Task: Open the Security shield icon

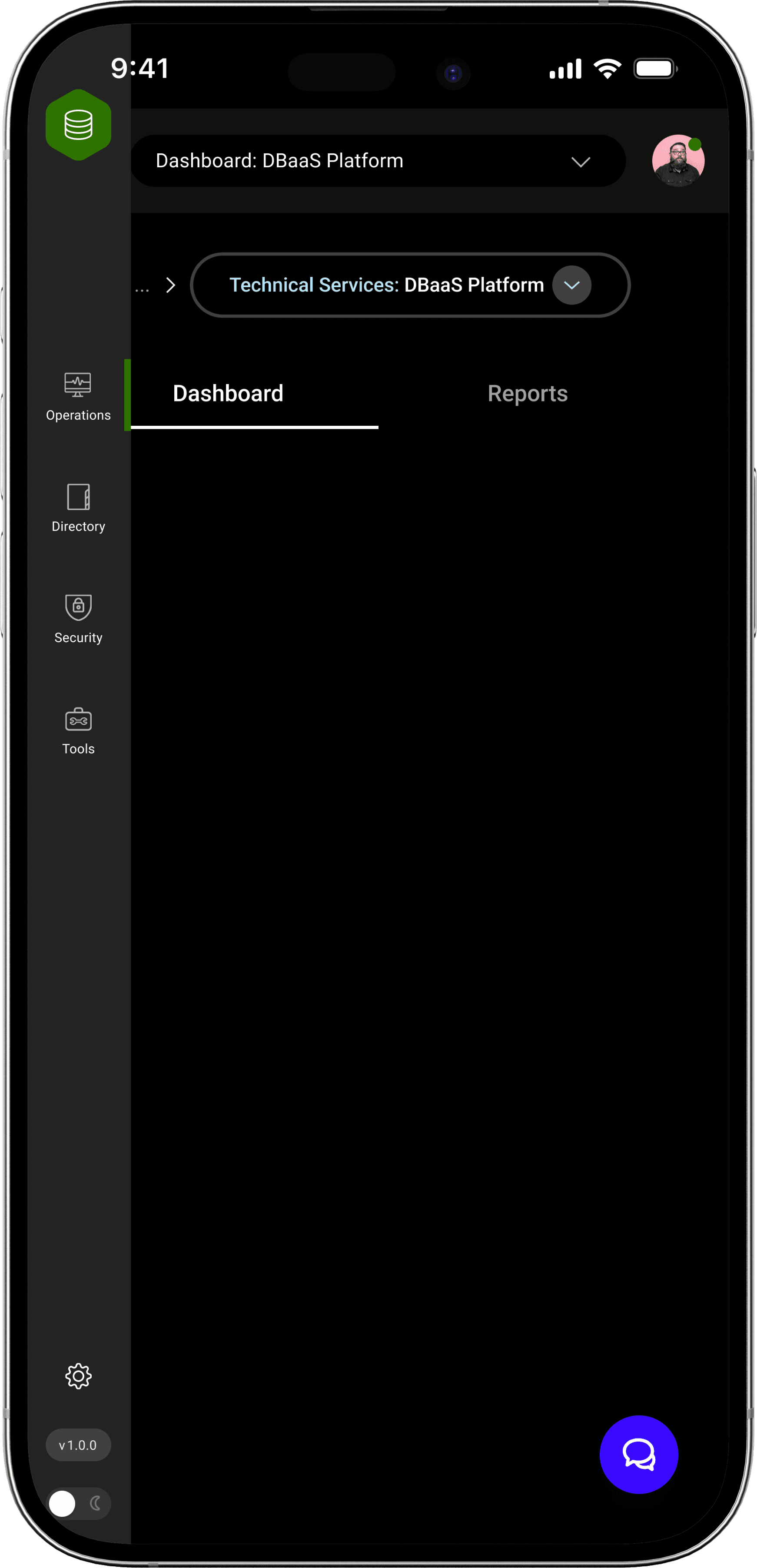Action: (78, 607)
